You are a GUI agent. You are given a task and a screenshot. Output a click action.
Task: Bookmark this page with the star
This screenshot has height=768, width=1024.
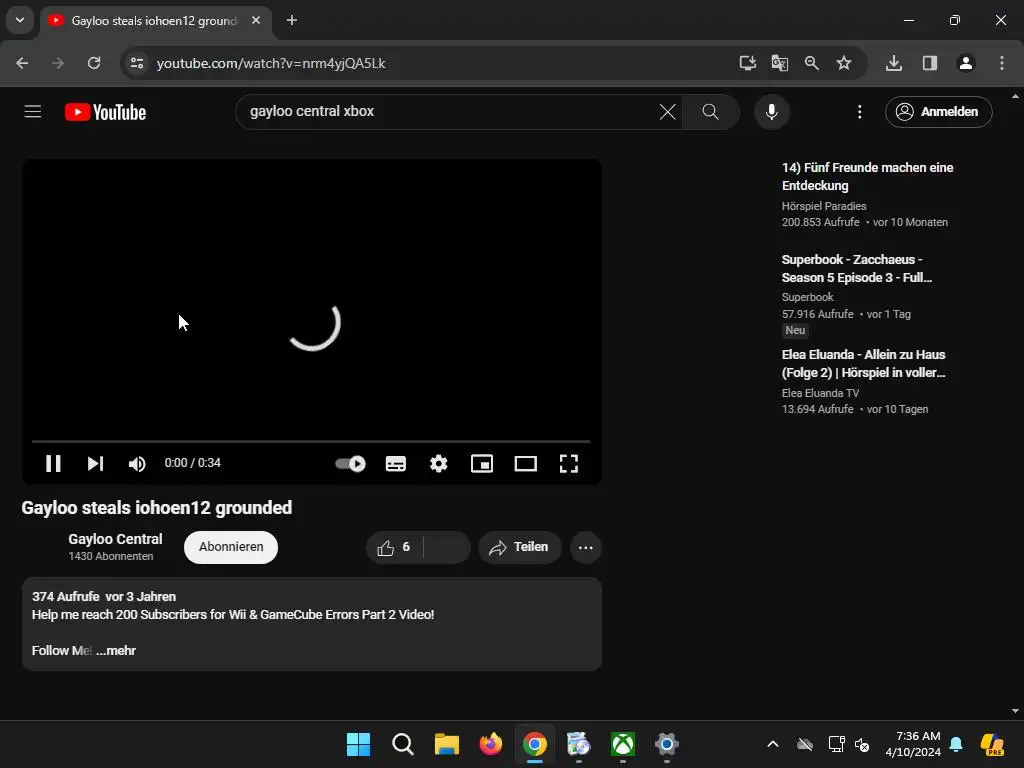[844, 63]
